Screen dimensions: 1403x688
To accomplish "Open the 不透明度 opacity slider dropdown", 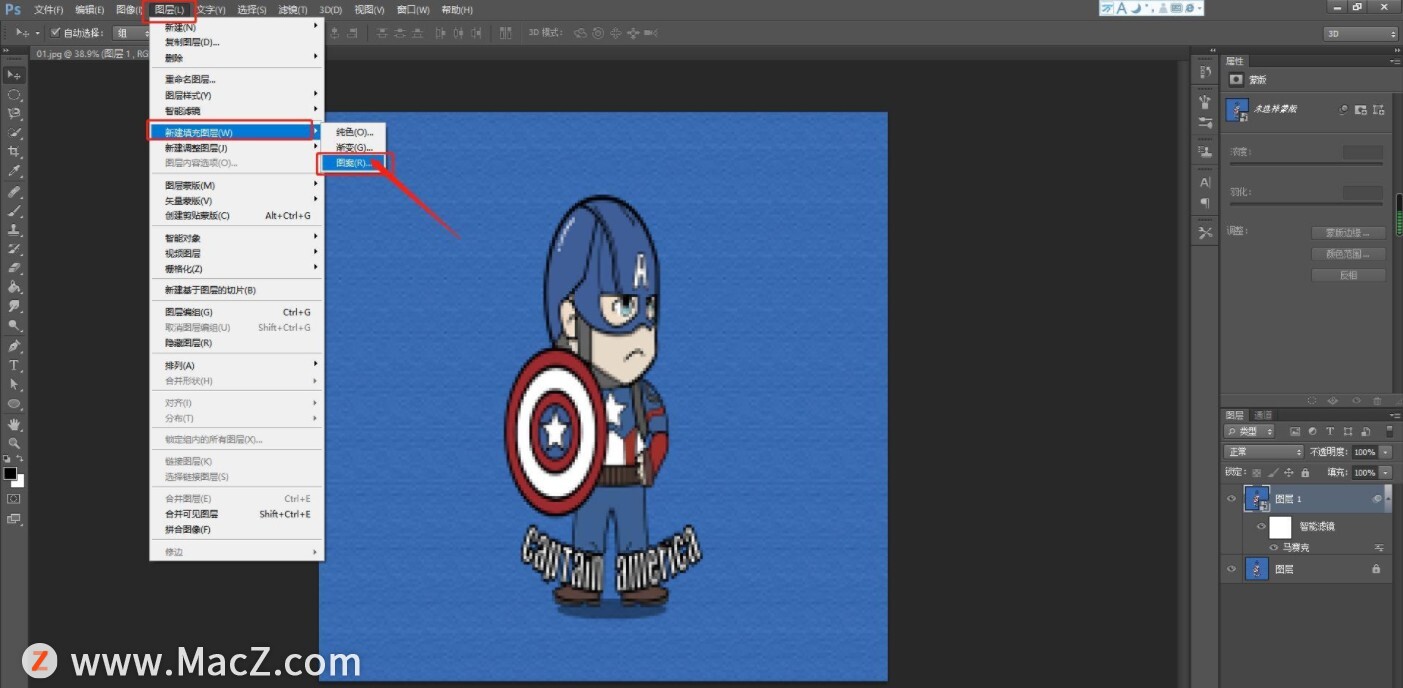I will (x=1385, y=452).
